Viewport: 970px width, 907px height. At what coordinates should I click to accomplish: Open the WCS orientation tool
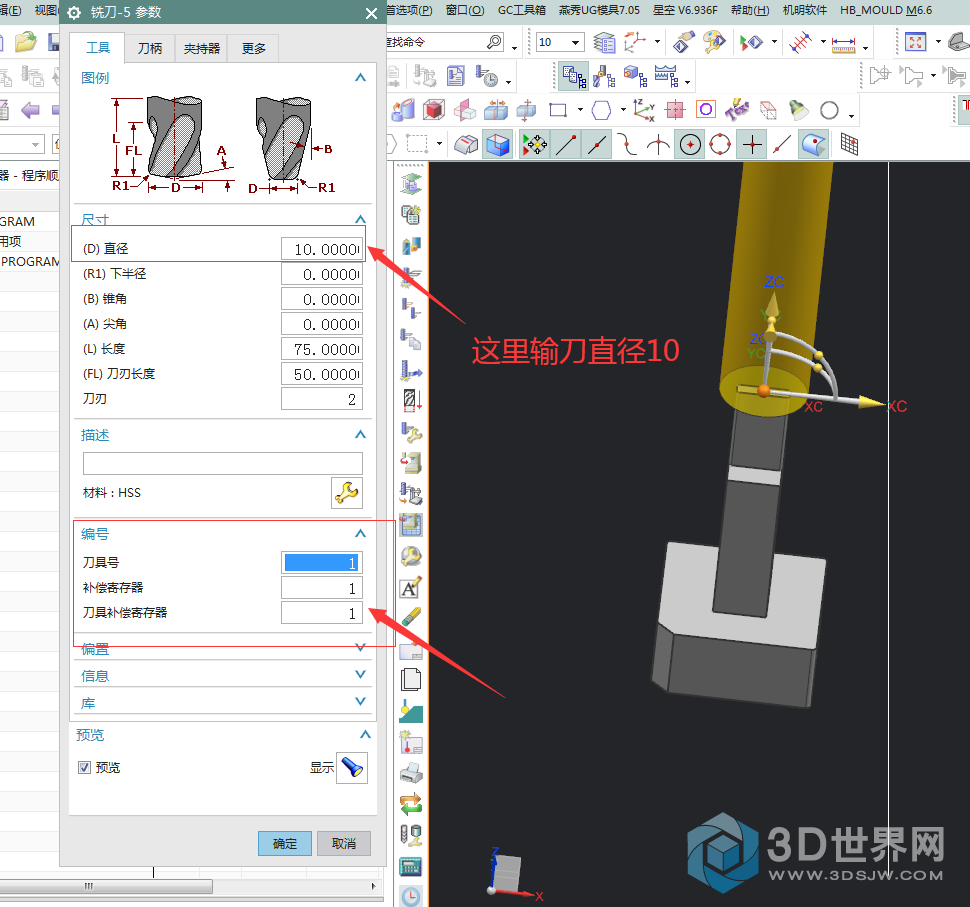635,42
